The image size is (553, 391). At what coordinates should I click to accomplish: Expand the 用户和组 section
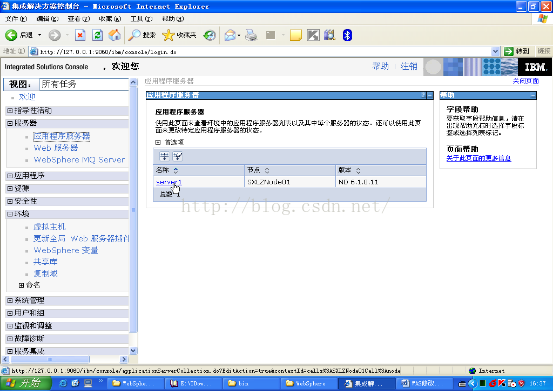click(x=10, y=313)
